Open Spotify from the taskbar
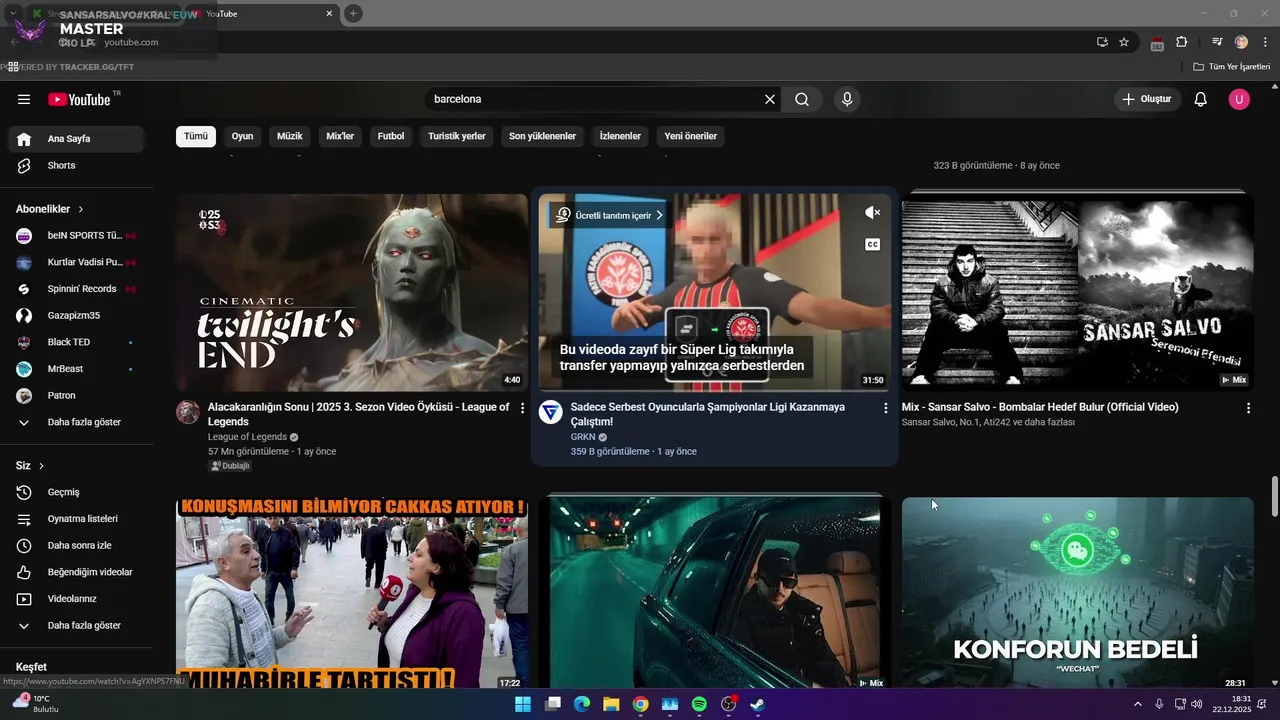1280x720 pixels. coord(699,704)
